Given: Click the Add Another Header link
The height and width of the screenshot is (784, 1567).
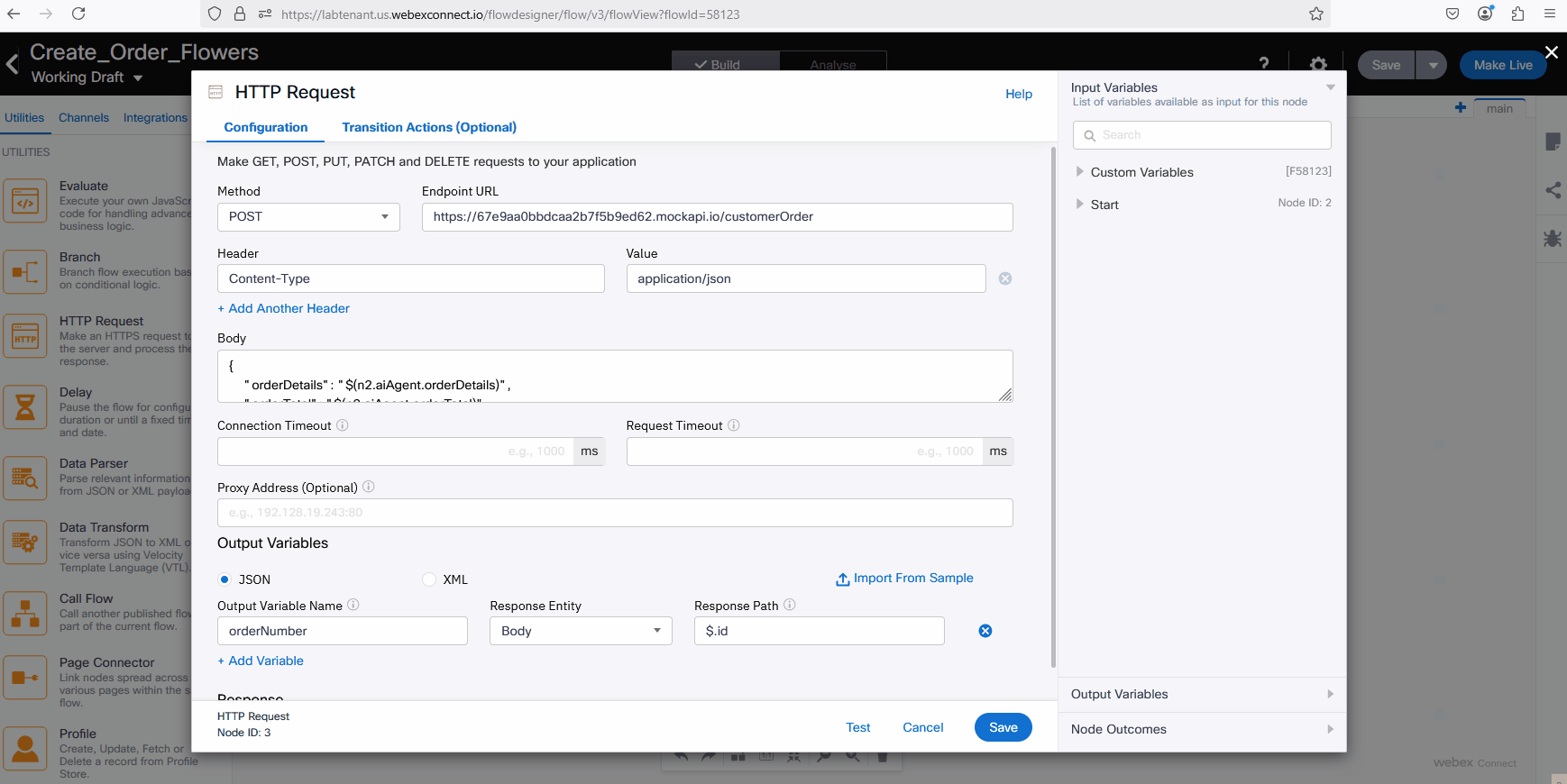Looking at the screenshot, I should [x=283, y=308].
